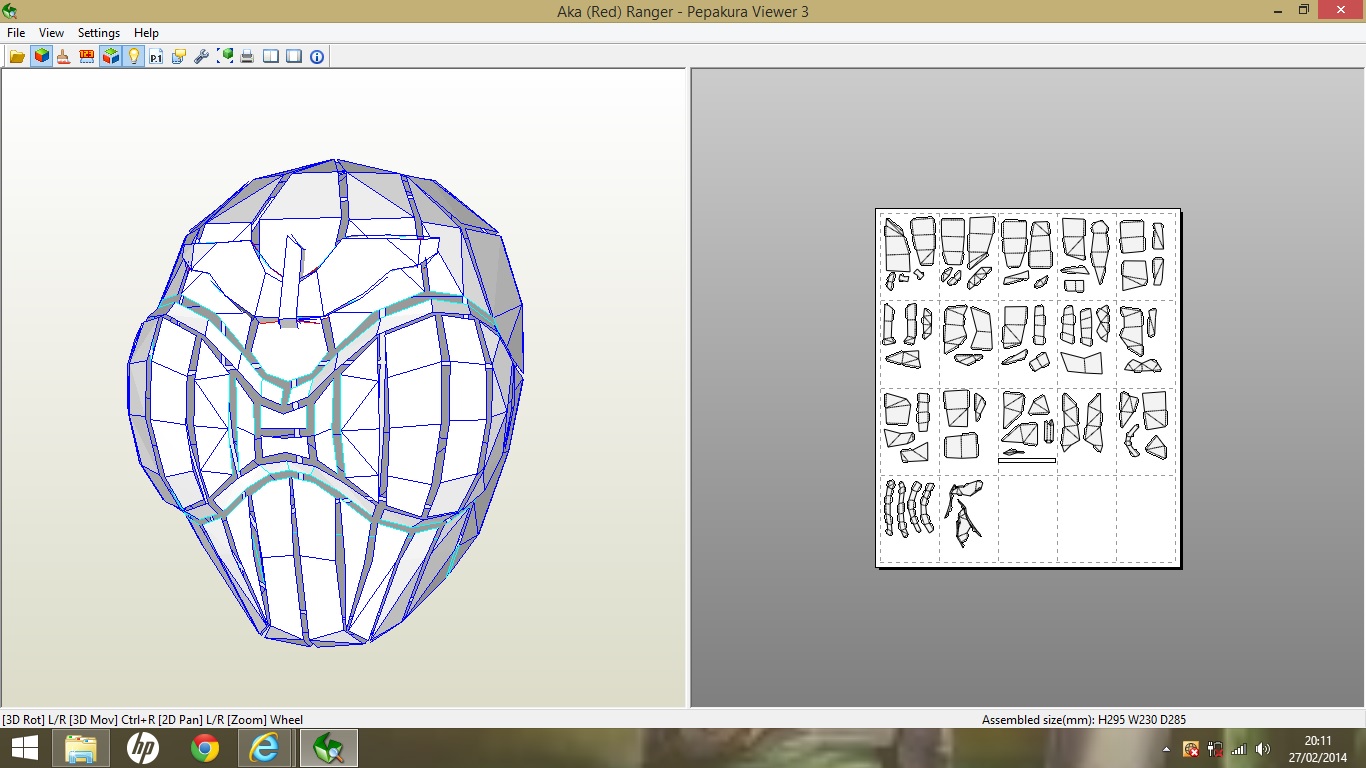
Task: Toggle the light bulb lighting icon
Action: [133, 57]
